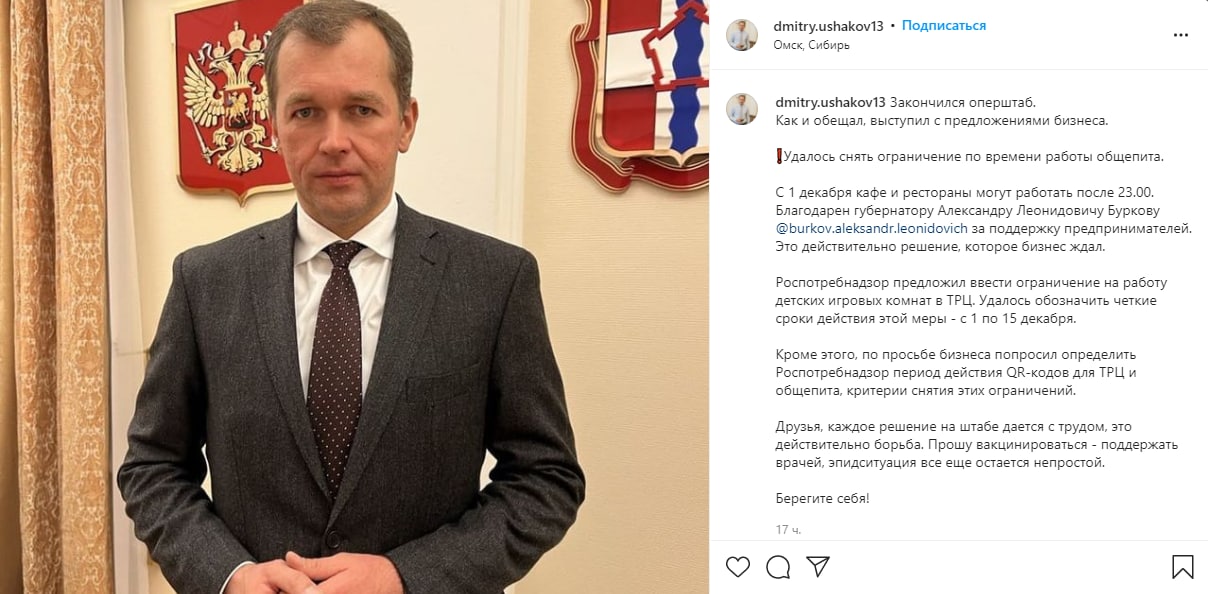Image resolution: width=1208 pixels, height=594 pixels.
Task: Open comments via speech bubble icon
Action: [778, 567]
